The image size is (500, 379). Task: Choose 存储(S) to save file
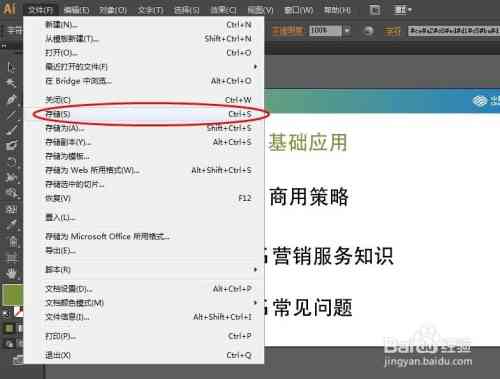pyautogui.click(x=144, y=114)
